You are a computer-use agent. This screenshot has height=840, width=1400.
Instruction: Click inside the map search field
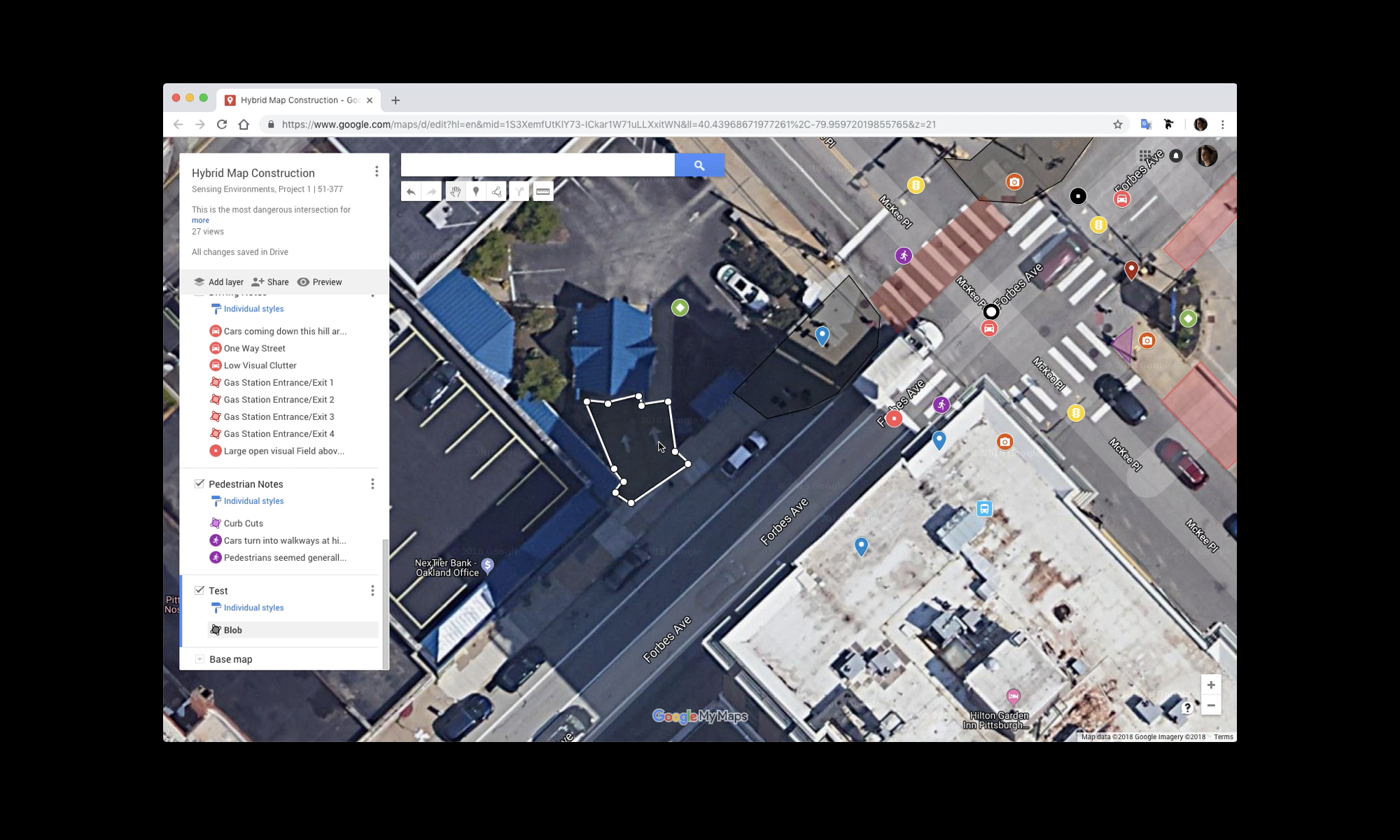point(537,165)
